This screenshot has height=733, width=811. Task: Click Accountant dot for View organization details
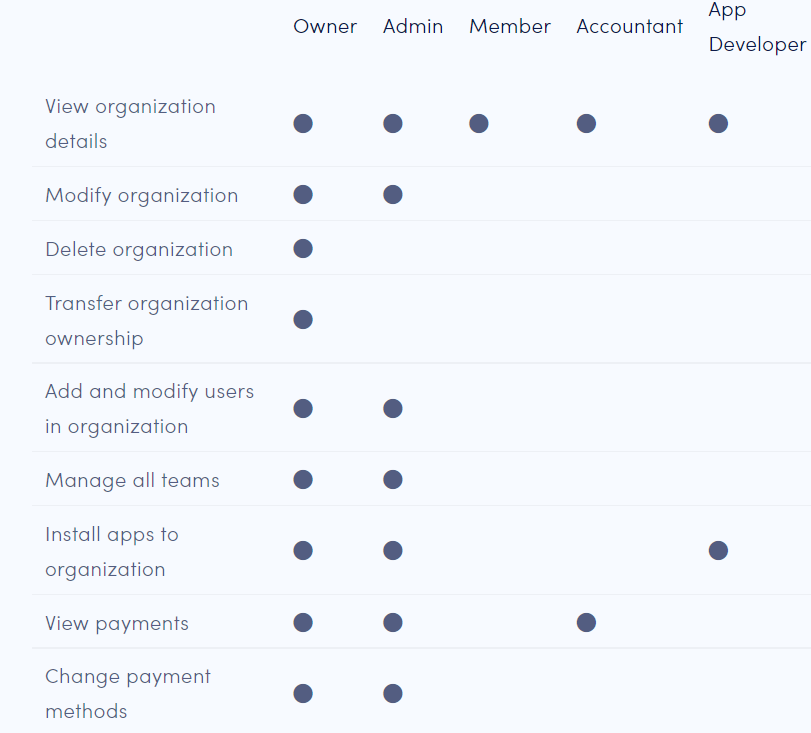point(586,124)
